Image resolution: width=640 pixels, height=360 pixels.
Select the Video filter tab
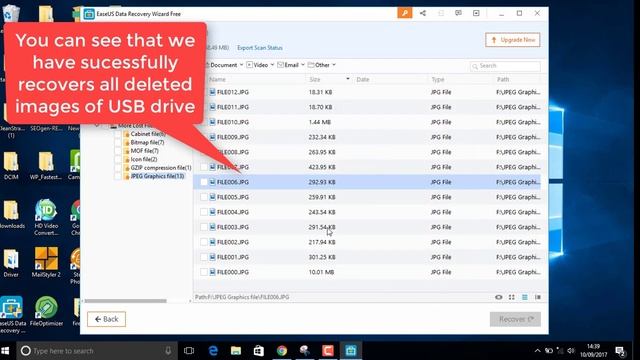point(257,65)
